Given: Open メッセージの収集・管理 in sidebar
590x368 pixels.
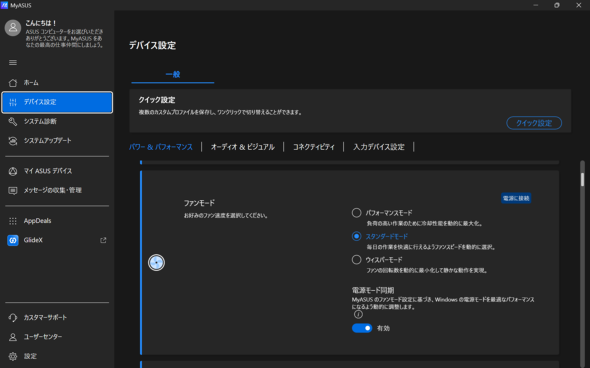Looking at the screenshot, I should click(x=57, y=190).
